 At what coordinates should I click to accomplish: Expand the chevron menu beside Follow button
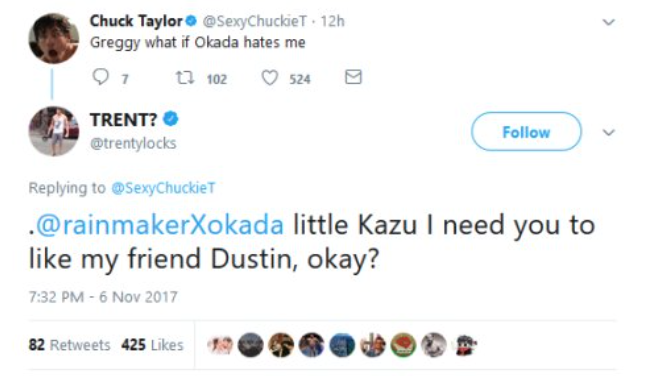pyautogui.click(x=609, y=132)
